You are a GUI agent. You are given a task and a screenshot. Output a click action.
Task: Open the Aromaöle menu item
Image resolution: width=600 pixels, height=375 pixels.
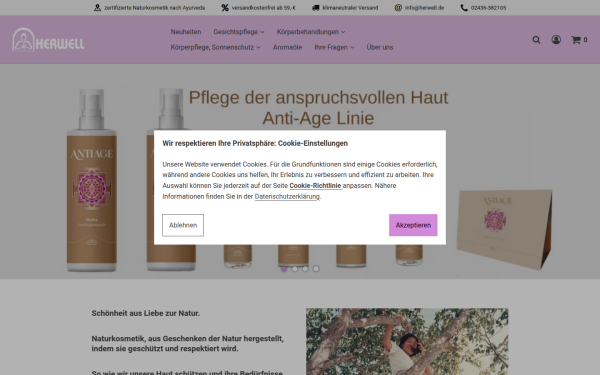(287, 47)
